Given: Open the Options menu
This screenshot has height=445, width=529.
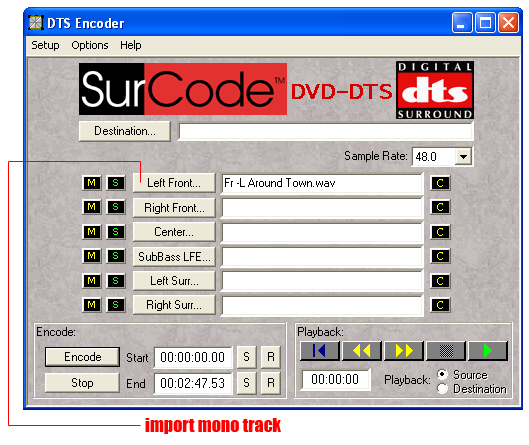Looking at the screenshot, I should [x=90, y=45].
